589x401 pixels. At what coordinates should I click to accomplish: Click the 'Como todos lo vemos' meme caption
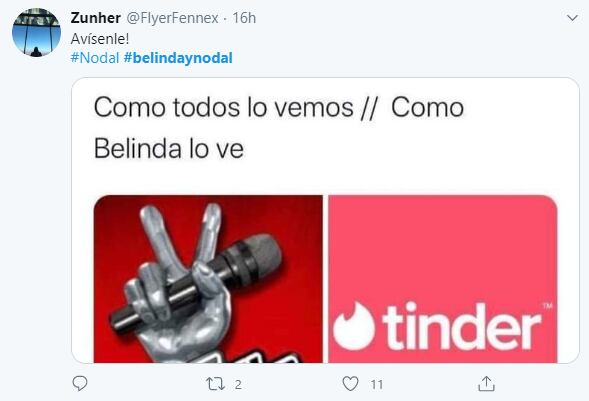pyautogui.click(x=223, y=108)
